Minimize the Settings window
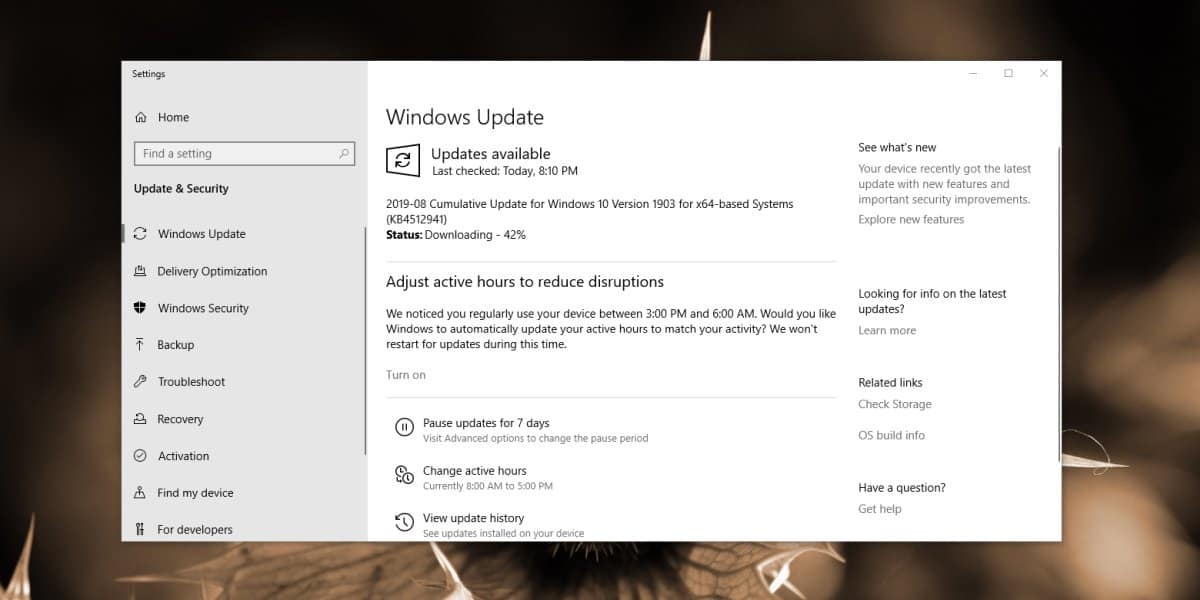Screen dimensions: 1200x600 tap(973, 73)
